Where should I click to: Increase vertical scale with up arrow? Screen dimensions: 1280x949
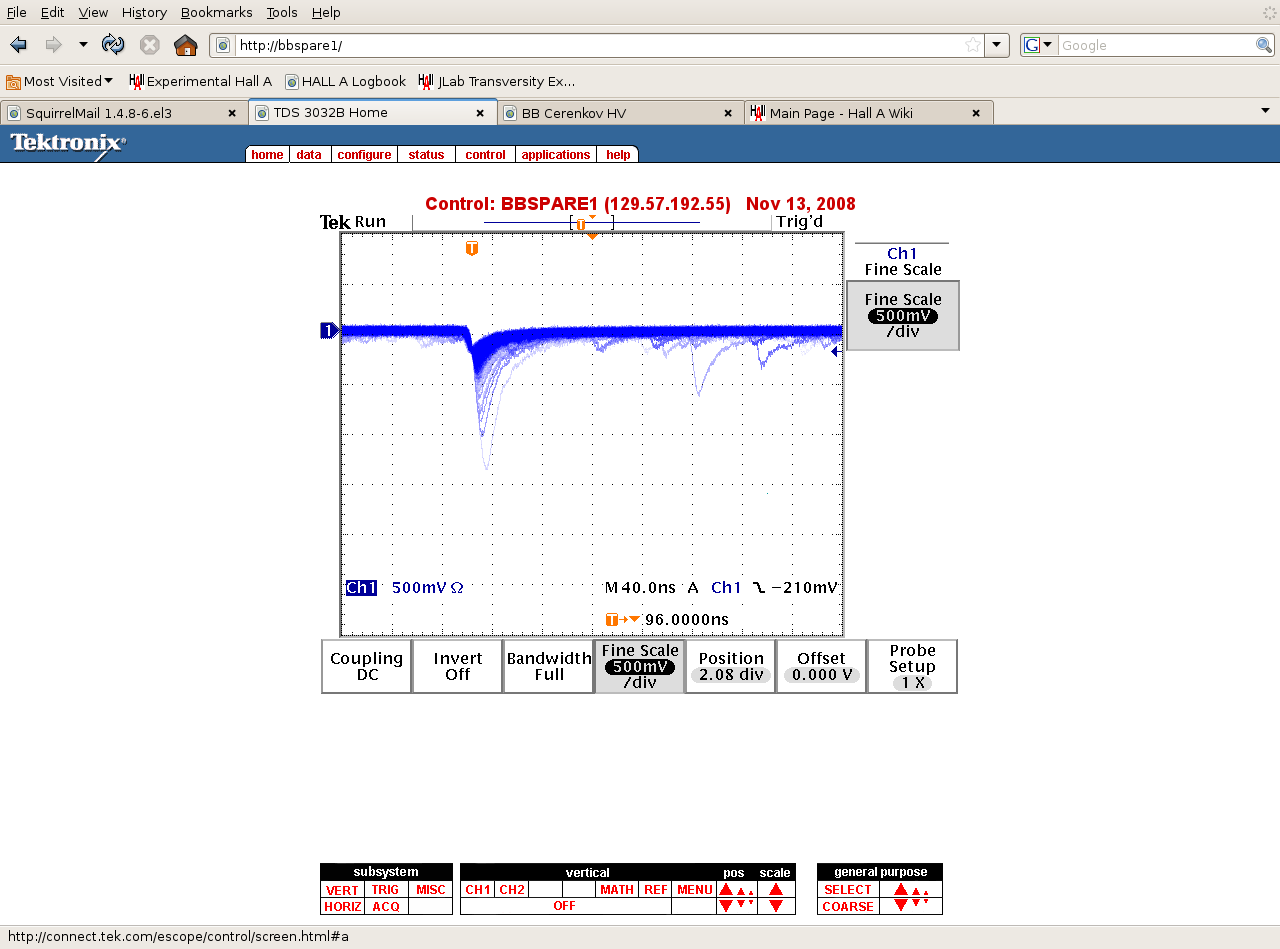(x=776, y=889)
